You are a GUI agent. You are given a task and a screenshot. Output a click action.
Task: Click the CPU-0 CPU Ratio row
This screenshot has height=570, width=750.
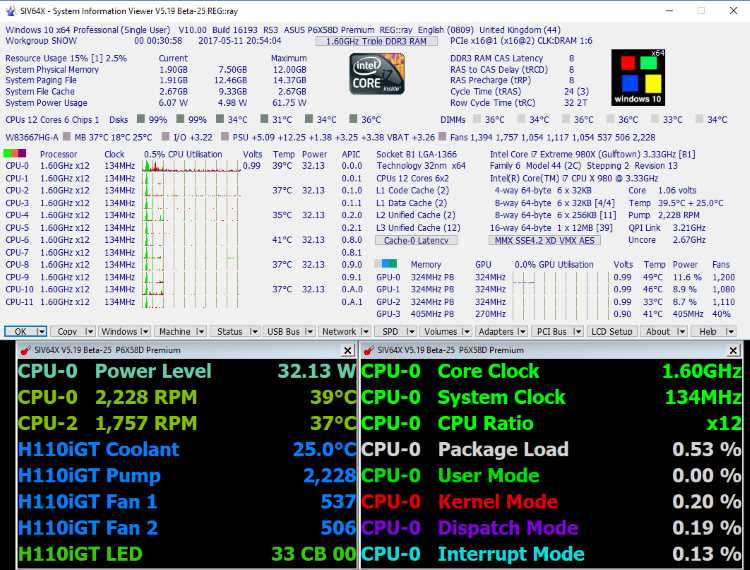551,423
